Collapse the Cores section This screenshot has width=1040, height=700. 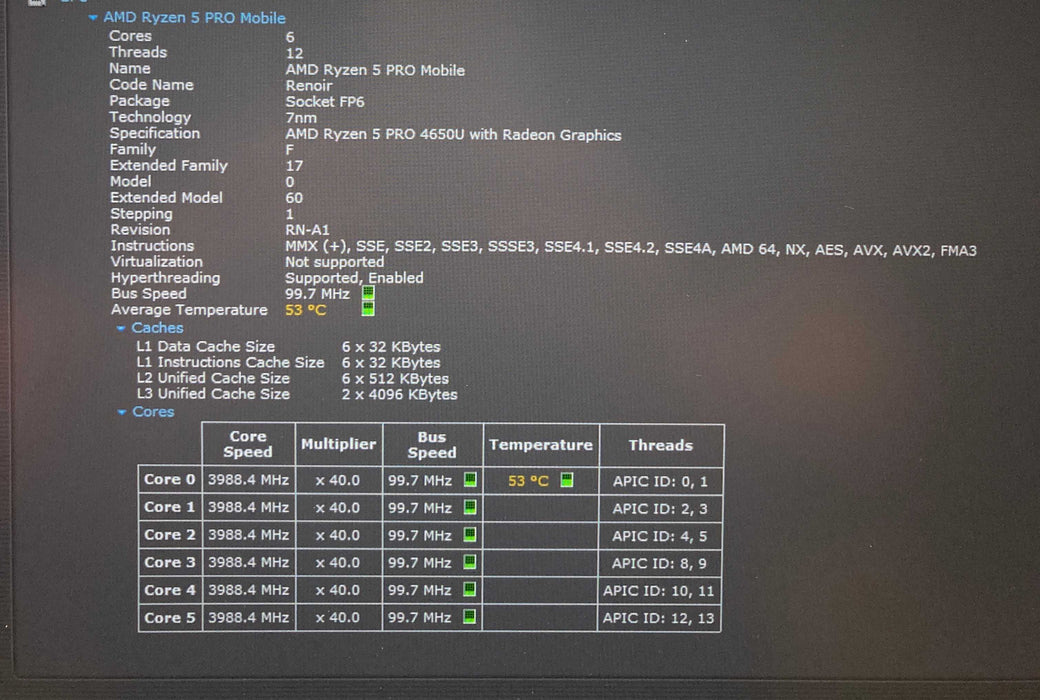121,412
